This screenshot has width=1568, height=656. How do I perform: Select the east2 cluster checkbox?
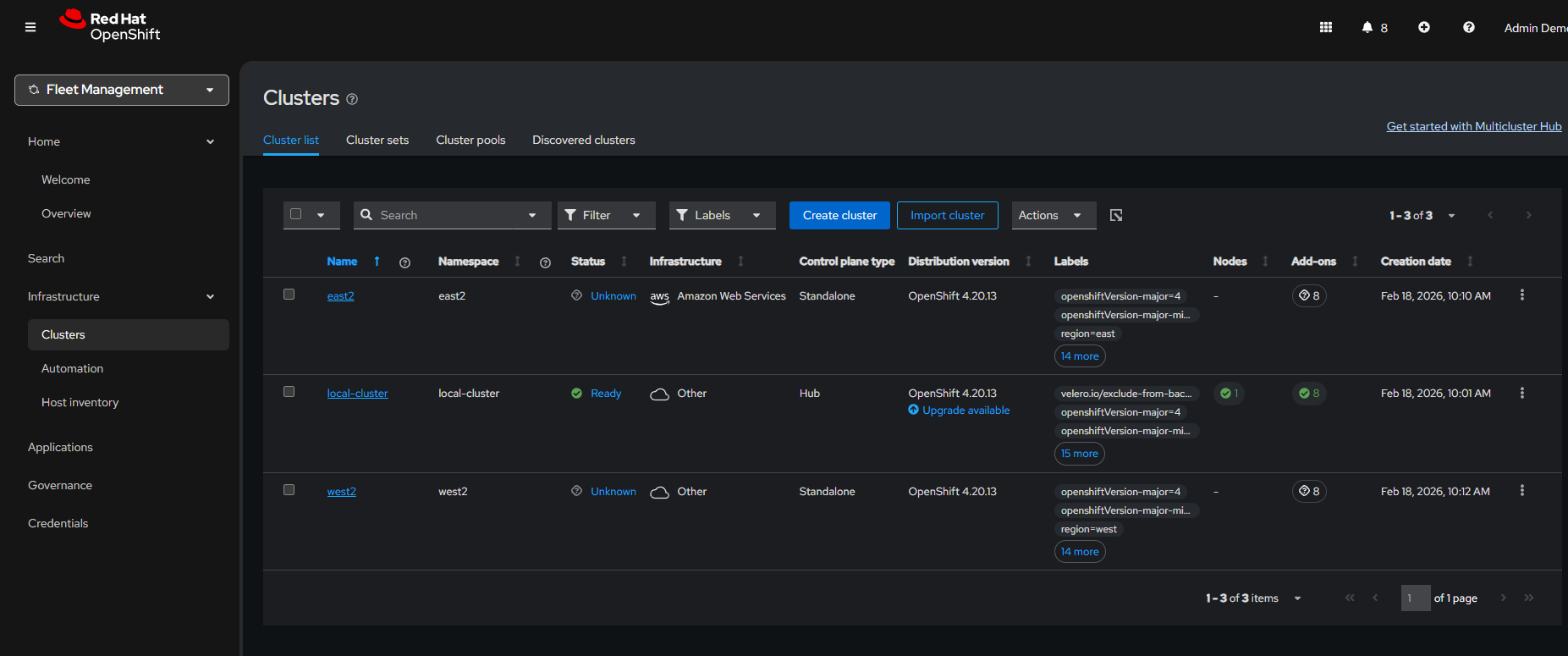pyautogui.click(x=289, y=295)
